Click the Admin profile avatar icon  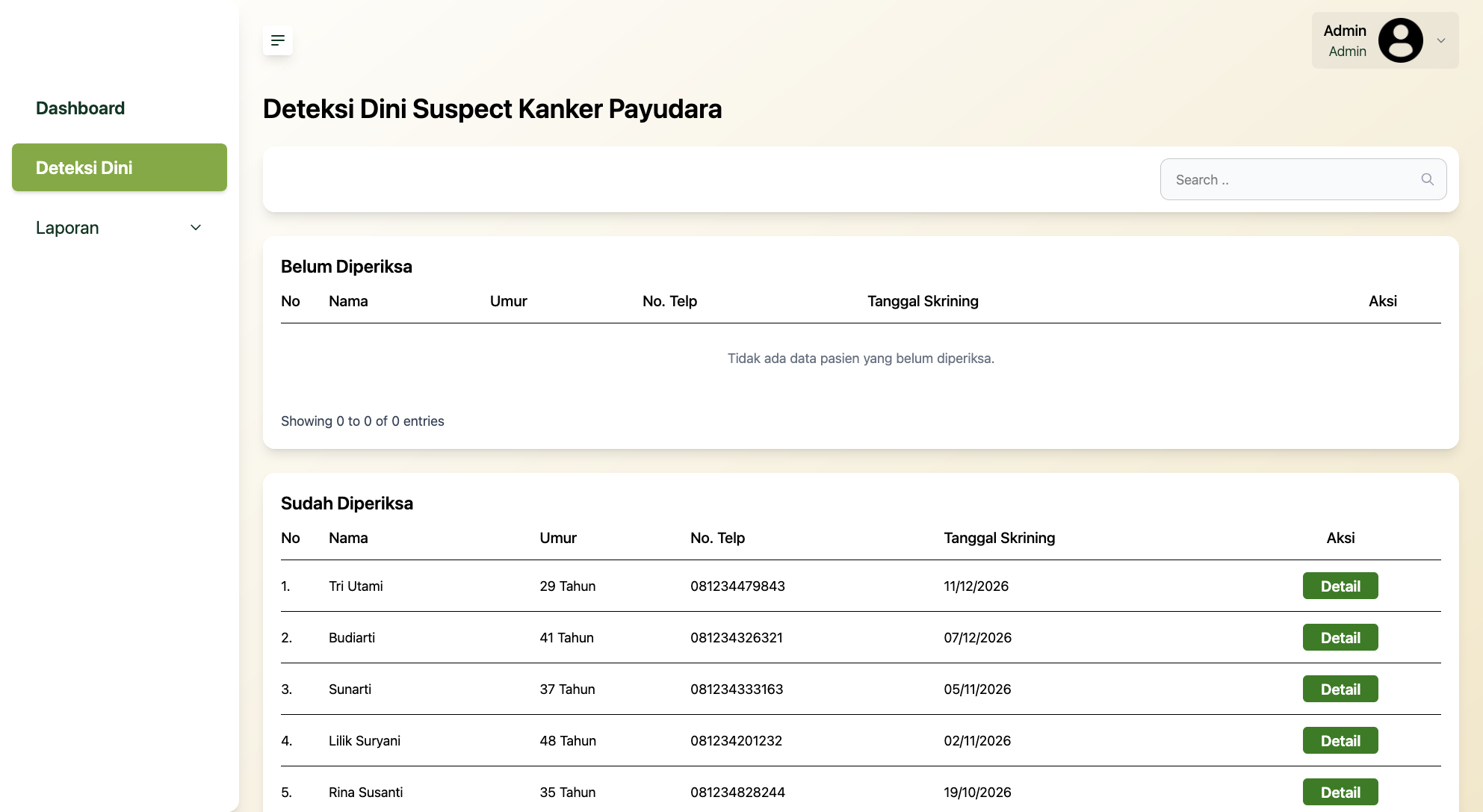[x=1400, y=40]
